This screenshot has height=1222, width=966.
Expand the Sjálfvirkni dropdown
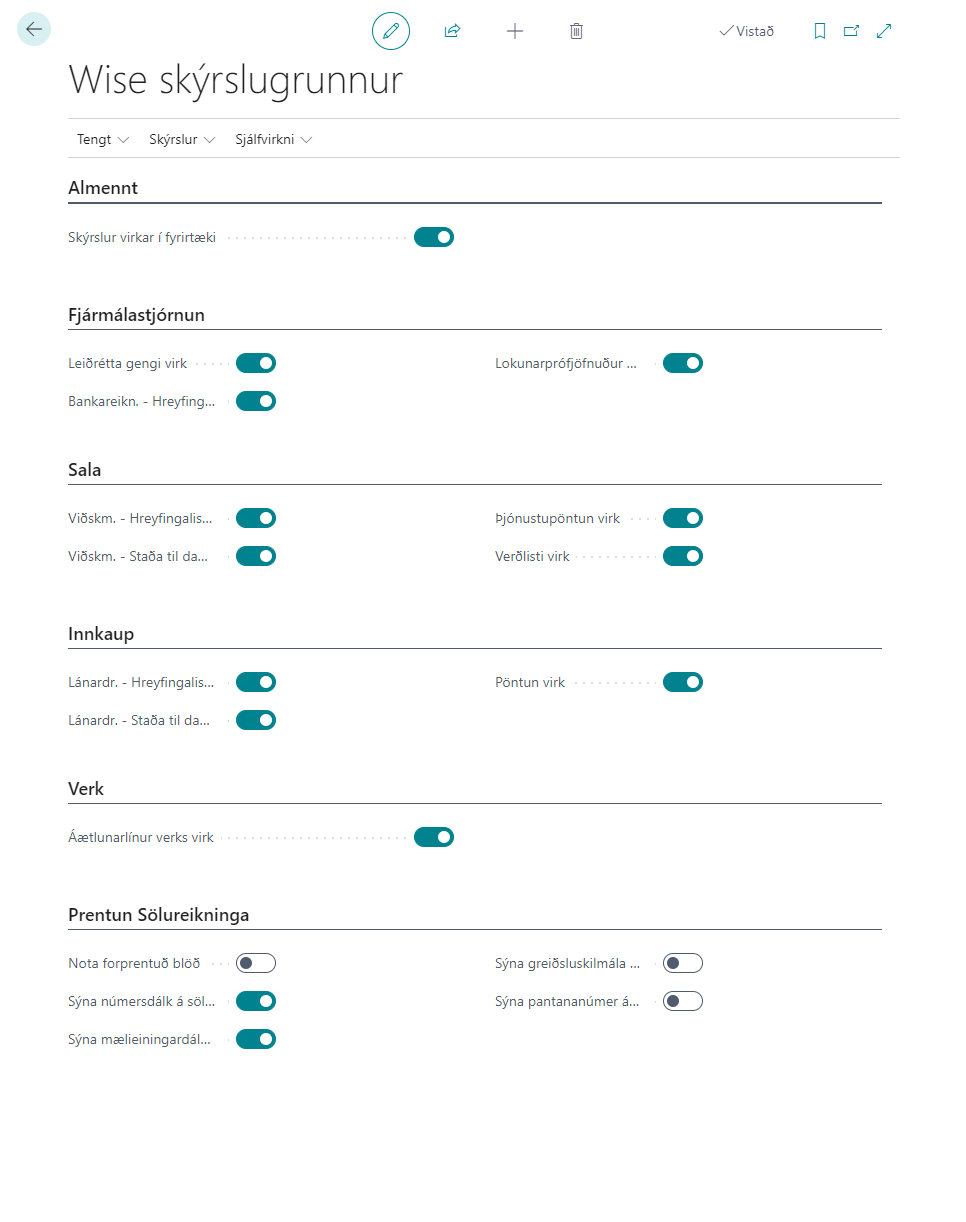tap(273, 140)
